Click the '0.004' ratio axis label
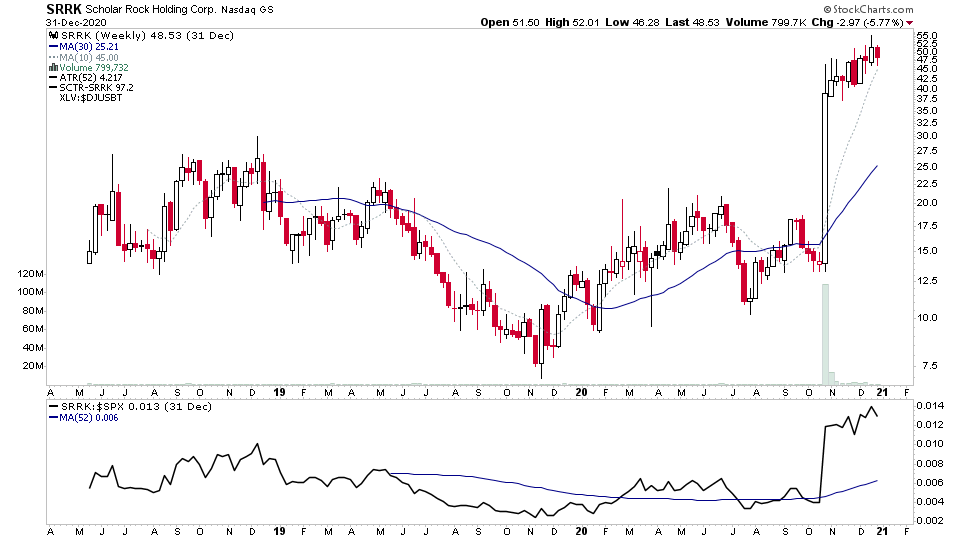The width and height of the screenshot is (960, 540). click(930, 501)
